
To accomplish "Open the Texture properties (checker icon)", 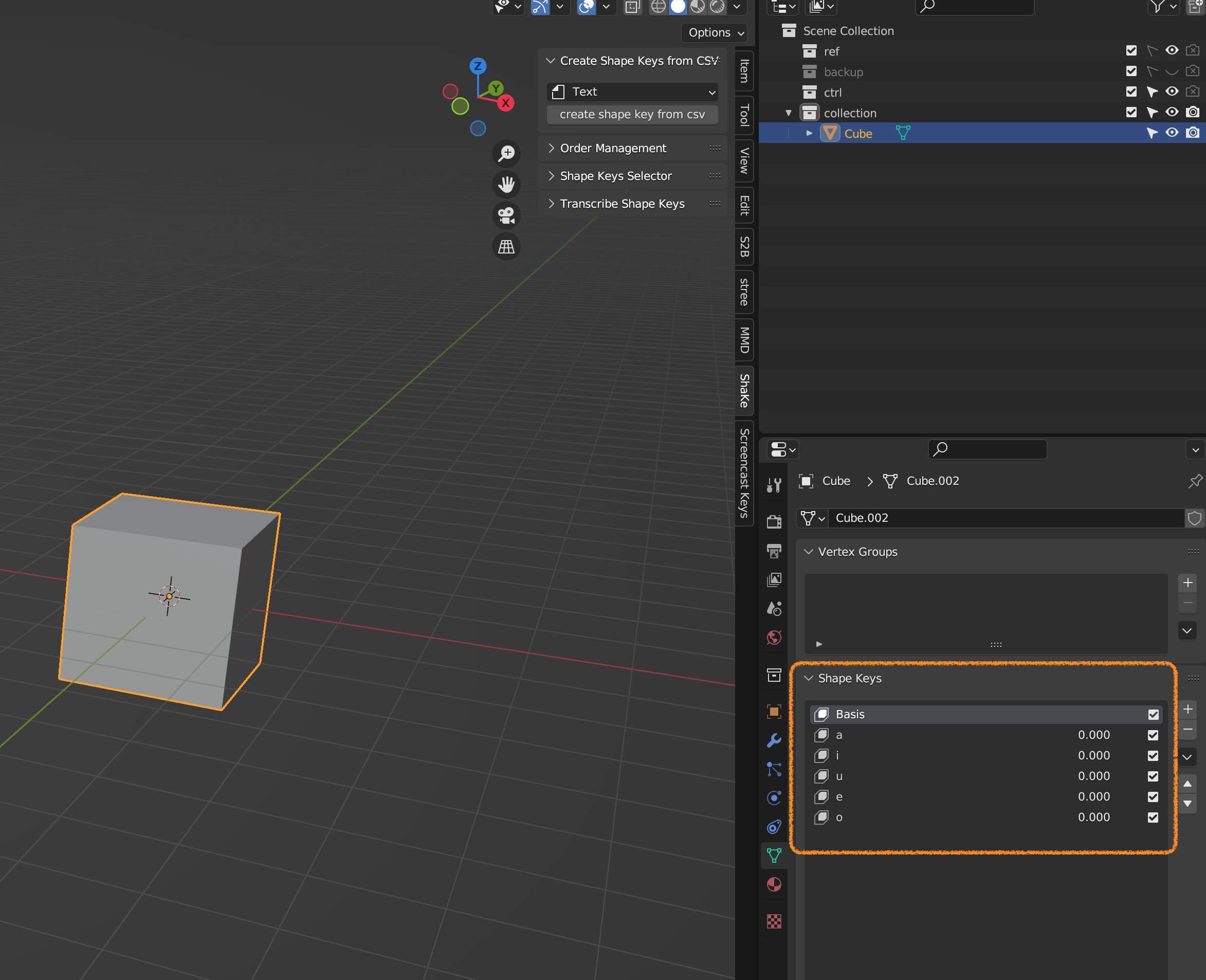I will pyautogui.click(x=774, y=921).
